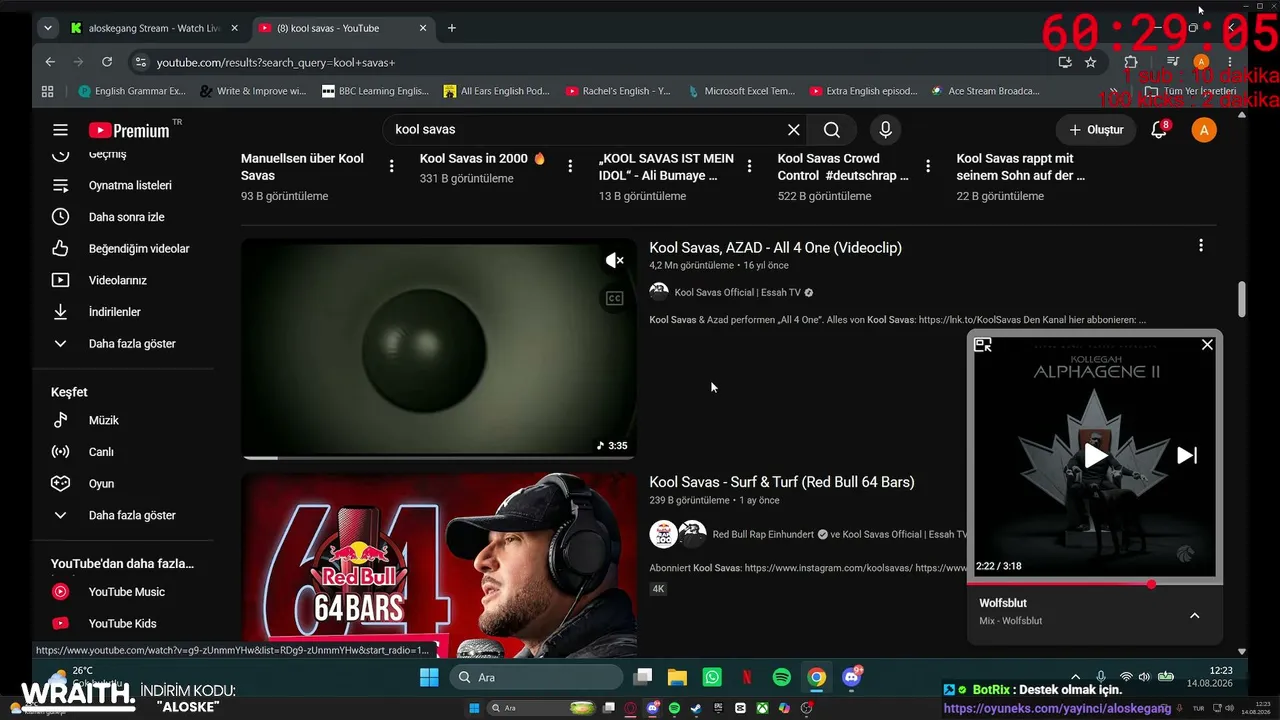Open the YouTube guide hamburger menu

[x=60, y=130]
